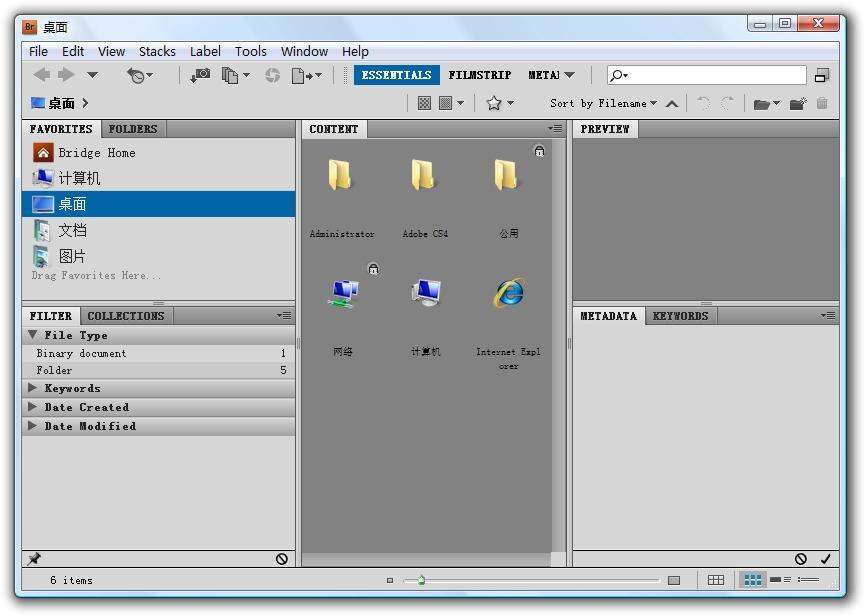
Task: Expand the Keywords filter section
Action: click(72, 388)
